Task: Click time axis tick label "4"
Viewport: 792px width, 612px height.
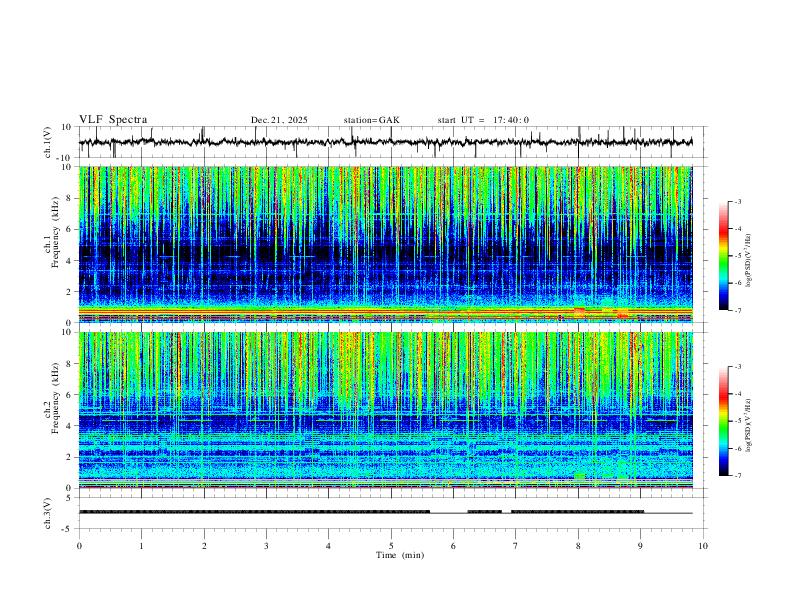Action: (x=328, y=546)
